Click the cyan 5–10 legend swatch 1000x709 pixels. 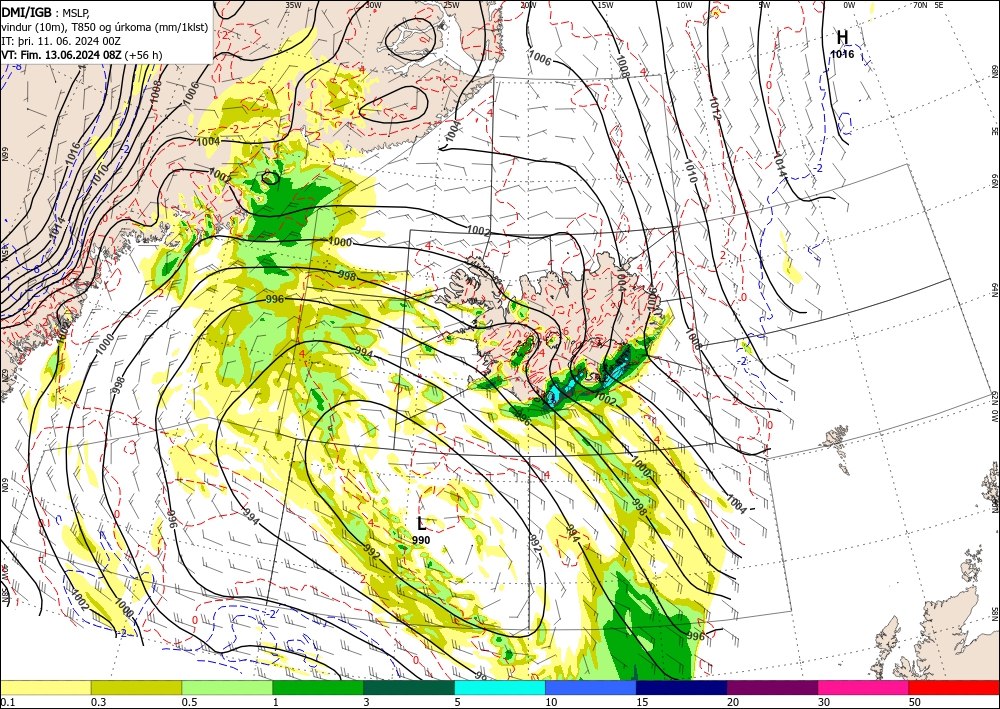500,687
